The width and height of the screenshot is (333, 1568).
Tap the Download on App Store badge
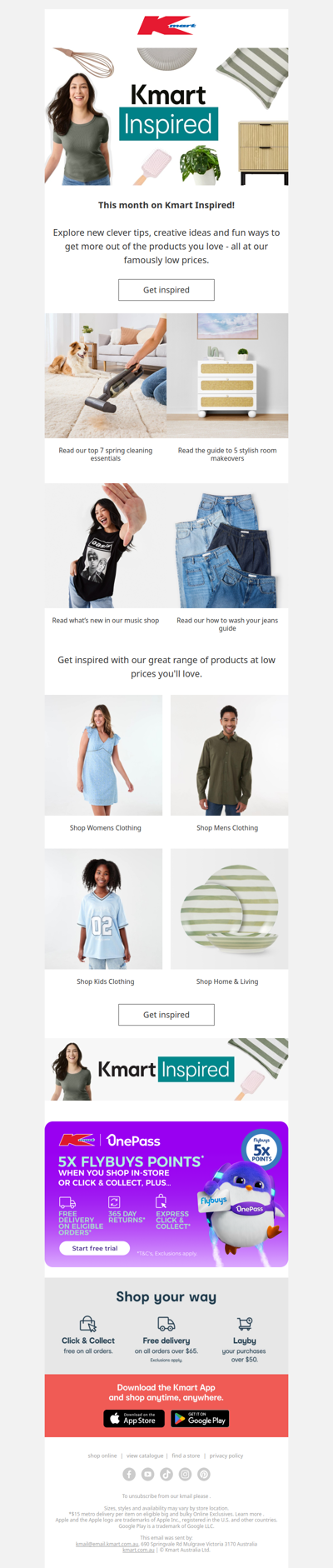click(x=133, y=1418)
